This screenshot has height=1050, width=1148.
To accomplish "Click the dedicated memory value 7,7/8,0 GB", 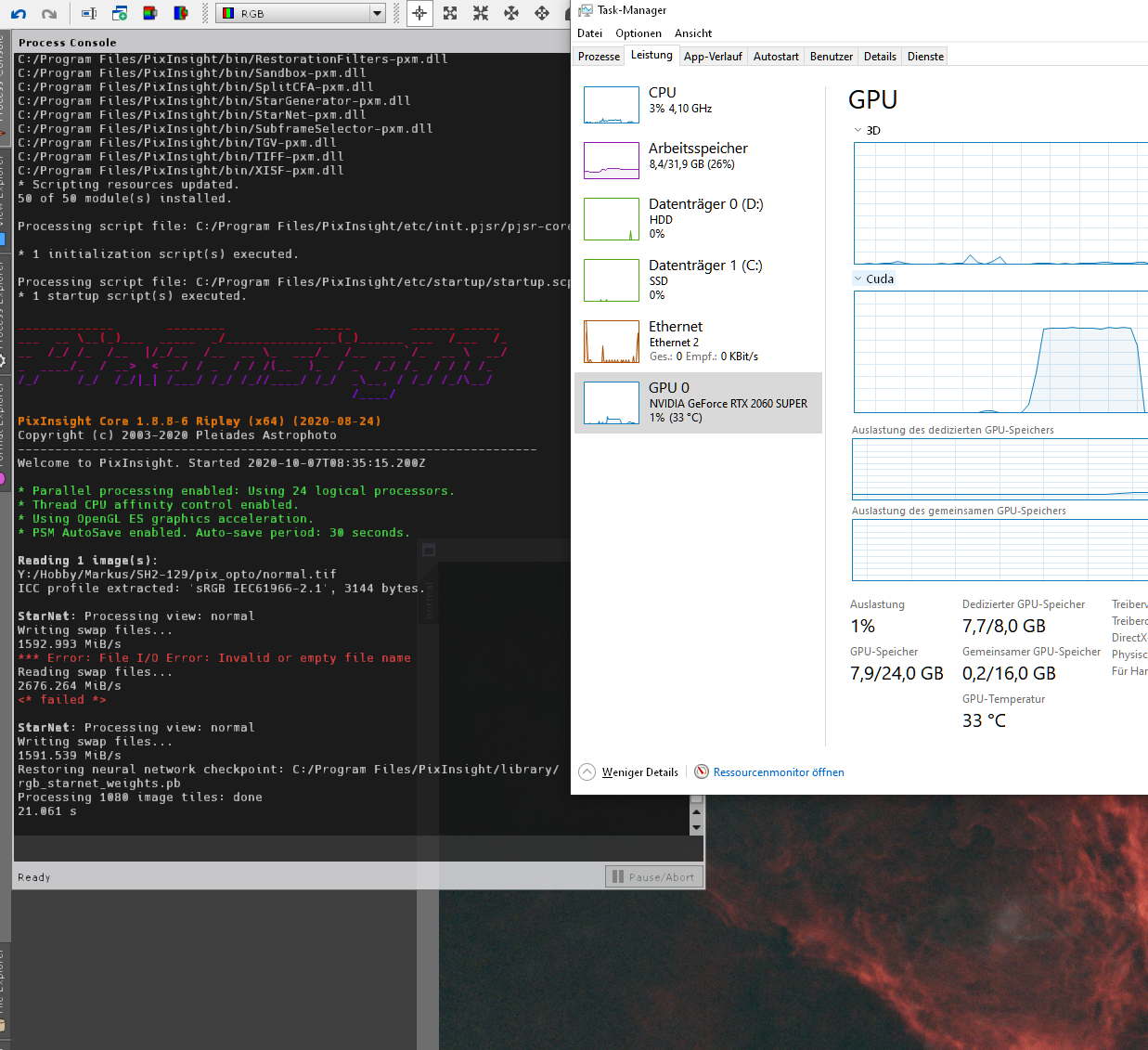I will click(1004, 627).
